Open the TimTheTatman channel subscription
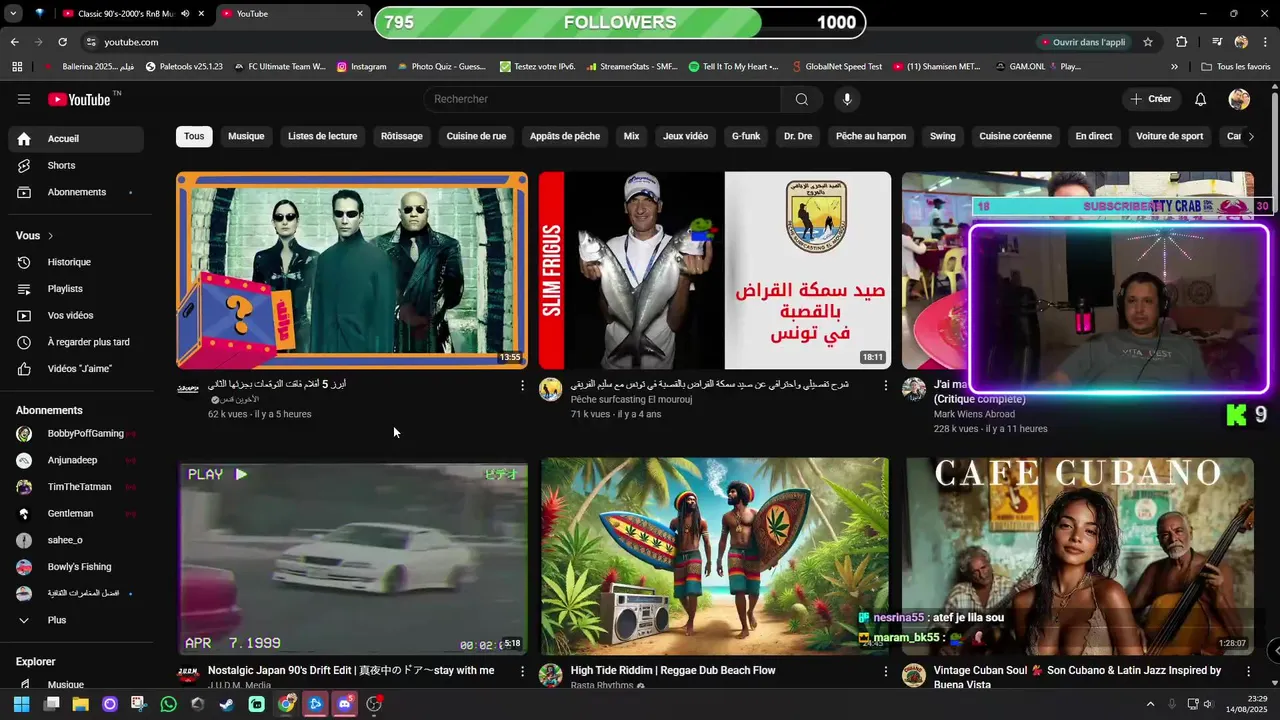1280x720 pixels. (76, 487)
